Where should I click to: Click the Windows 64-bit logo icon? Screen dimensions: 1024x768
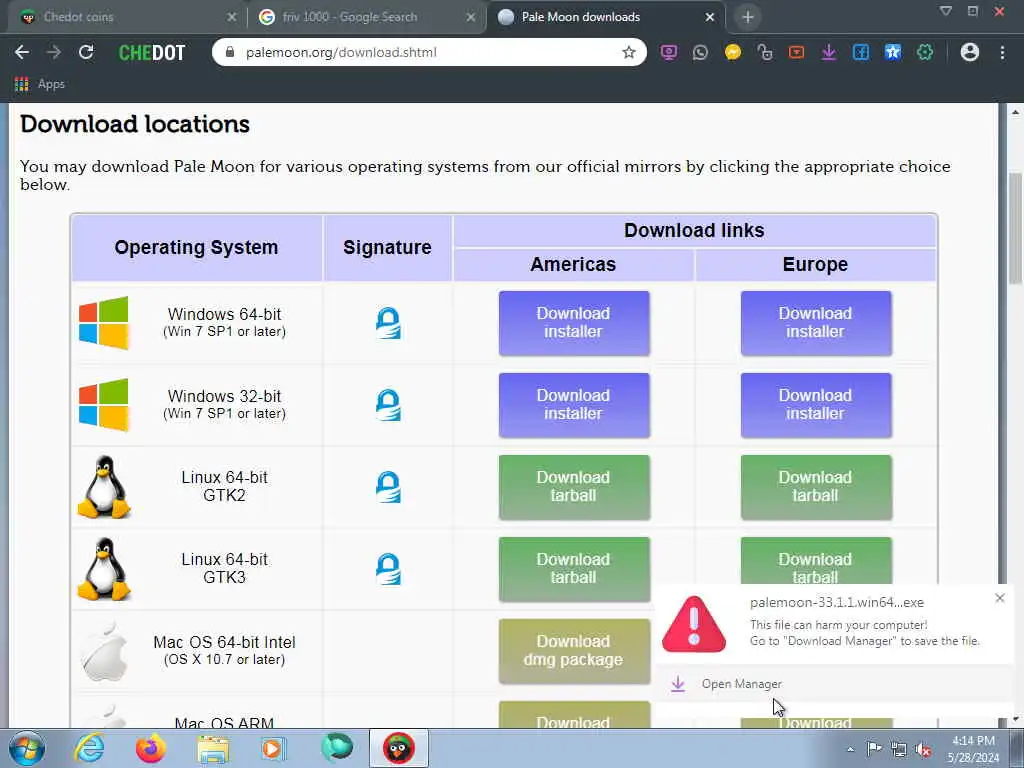[x=104, y=323]
